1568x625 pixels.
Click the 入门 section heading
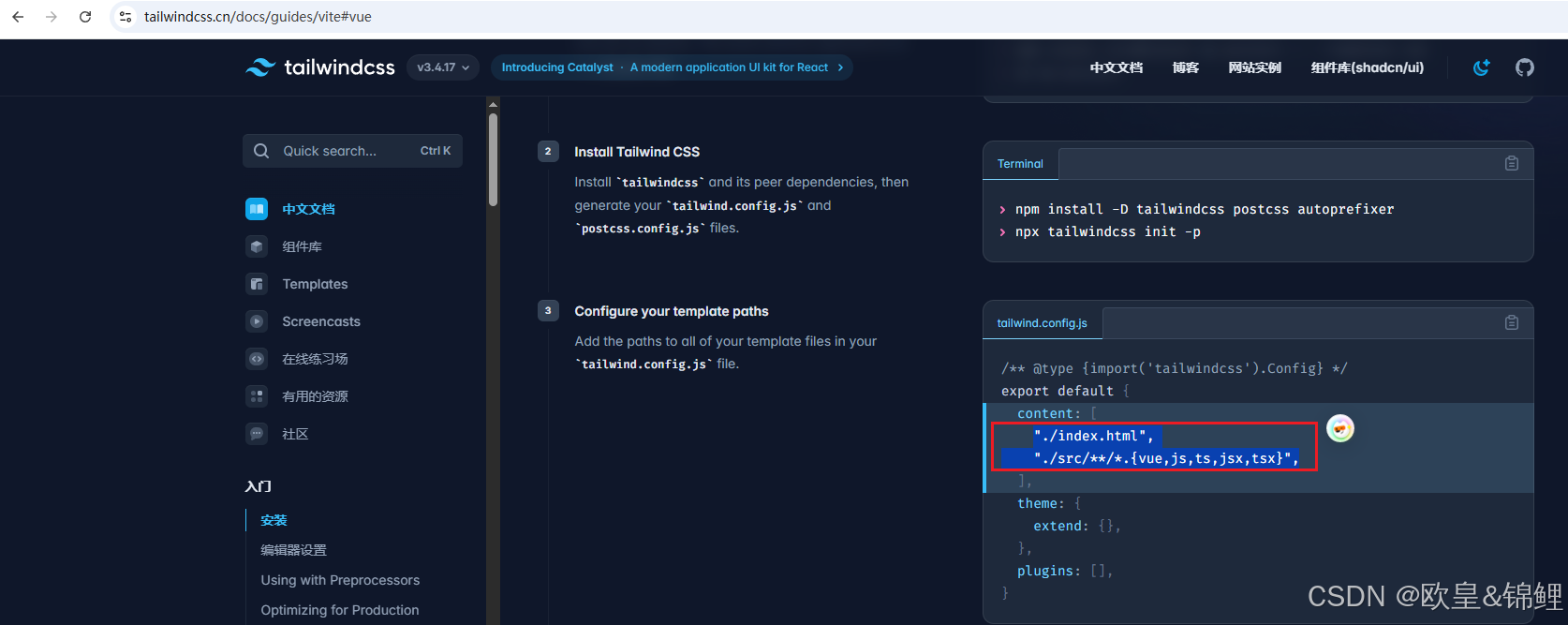click(259, 486)
